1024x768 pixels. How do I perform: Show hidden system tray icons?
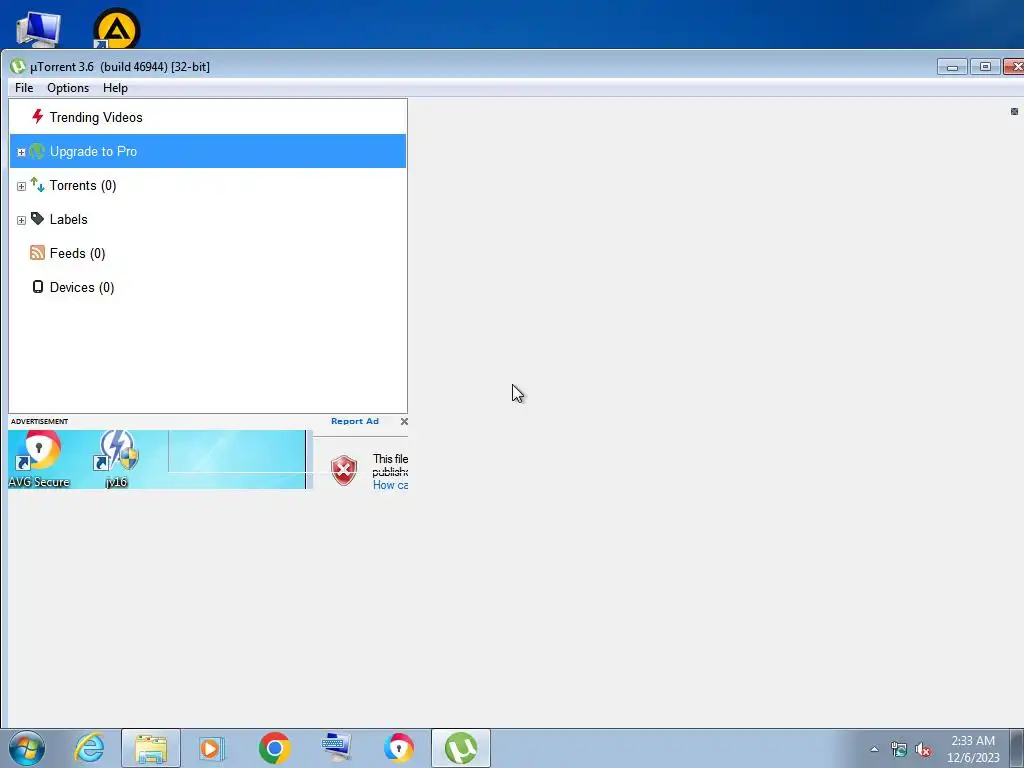[x=874, y=749]
